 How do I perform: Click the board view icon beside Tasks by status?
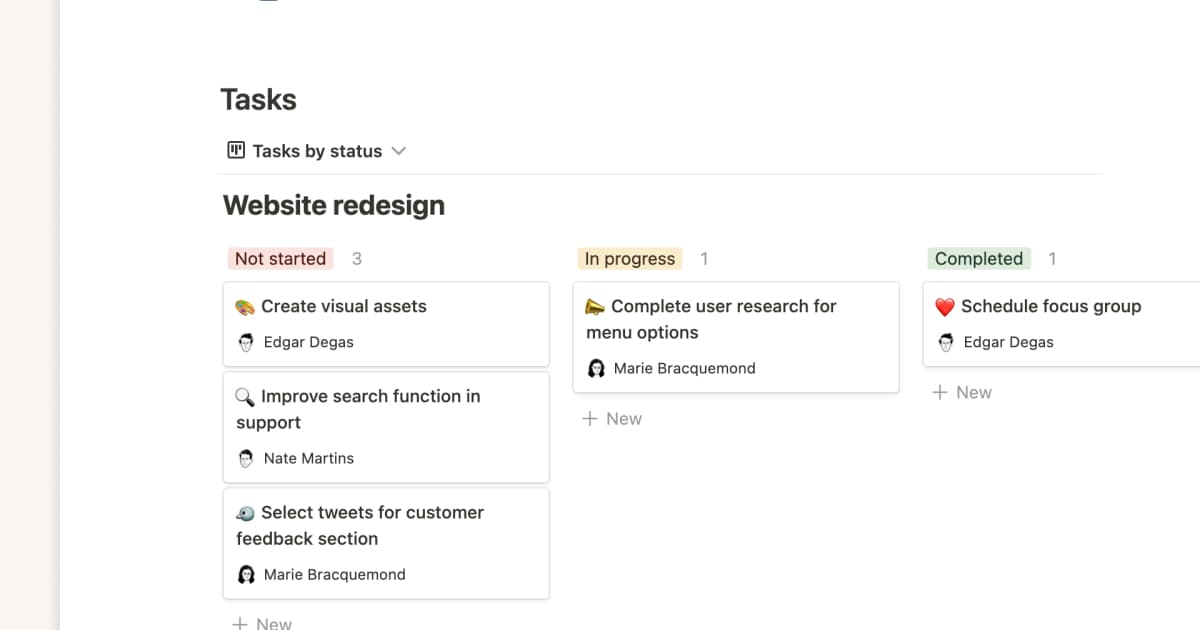click(x=234, y=149)
